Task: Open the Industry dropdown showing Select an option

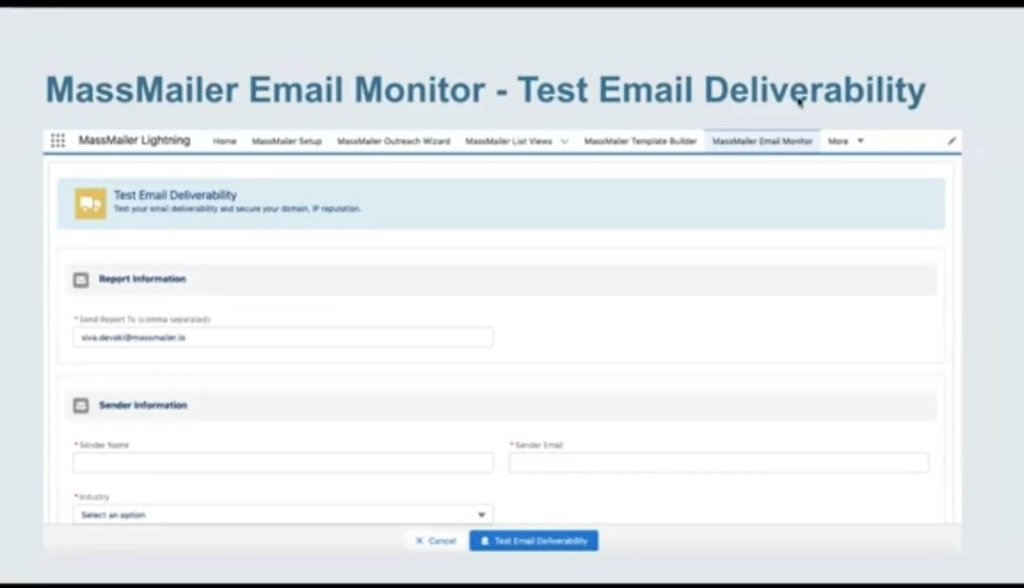Action: (x=282, y=513)
